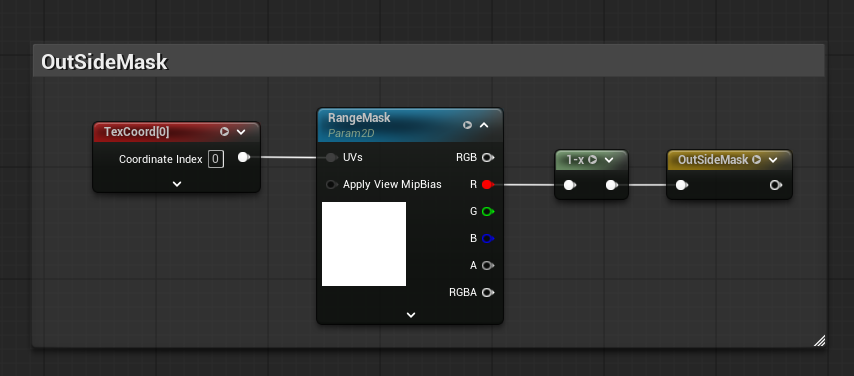Collapse the OutSideMask node chevron

pyautogui.click(x=773, y=160)
